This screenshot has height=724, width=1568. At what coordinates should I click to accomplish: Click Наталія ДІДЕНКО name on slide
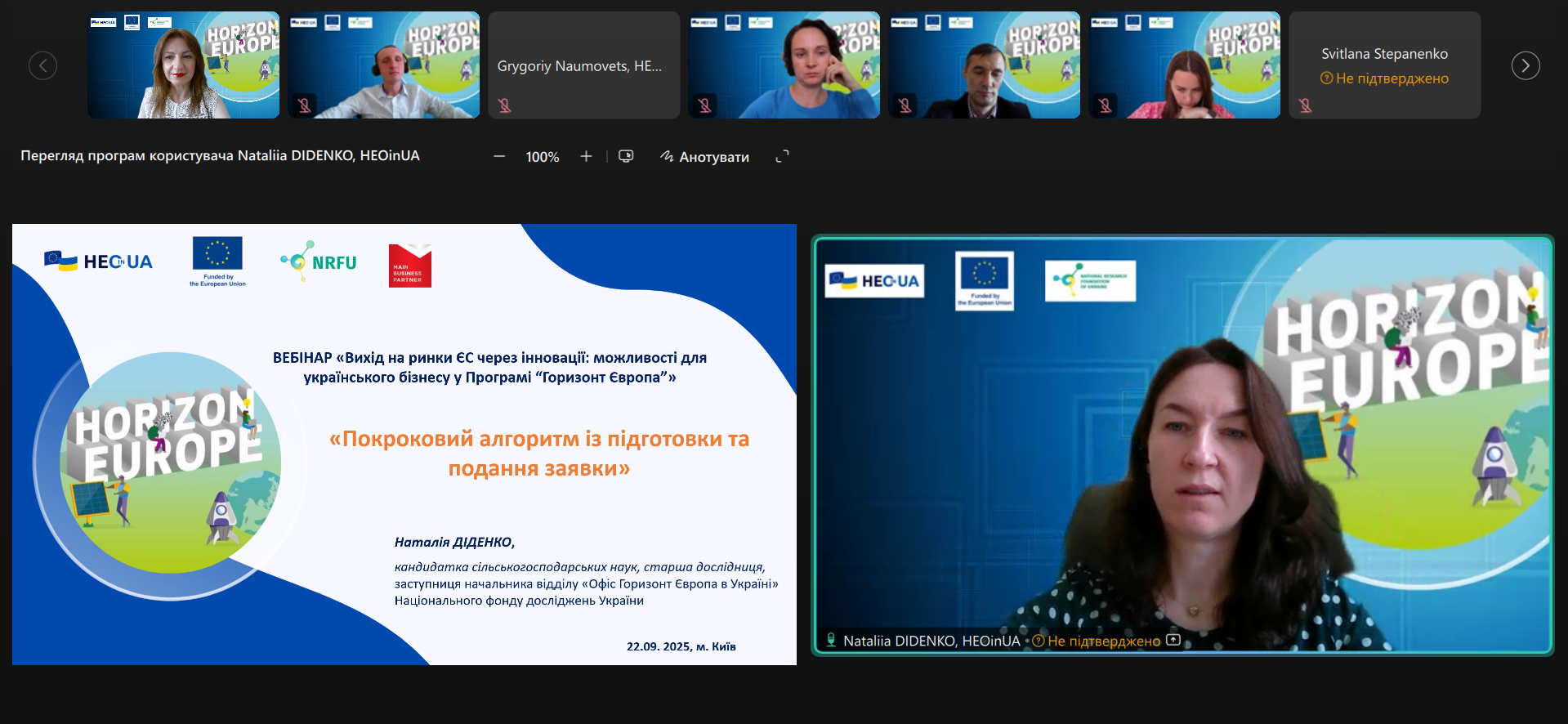(454, 542)
